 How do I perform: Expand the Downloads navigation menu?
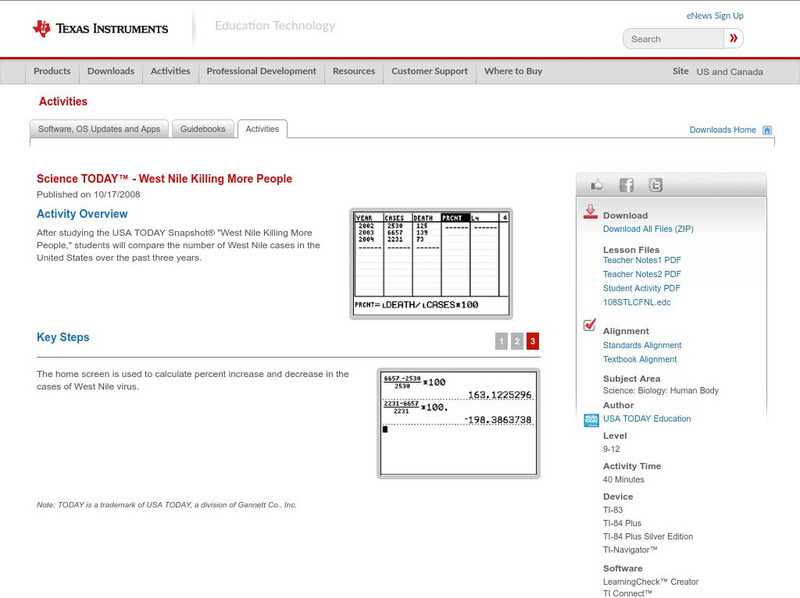point(110,72)
